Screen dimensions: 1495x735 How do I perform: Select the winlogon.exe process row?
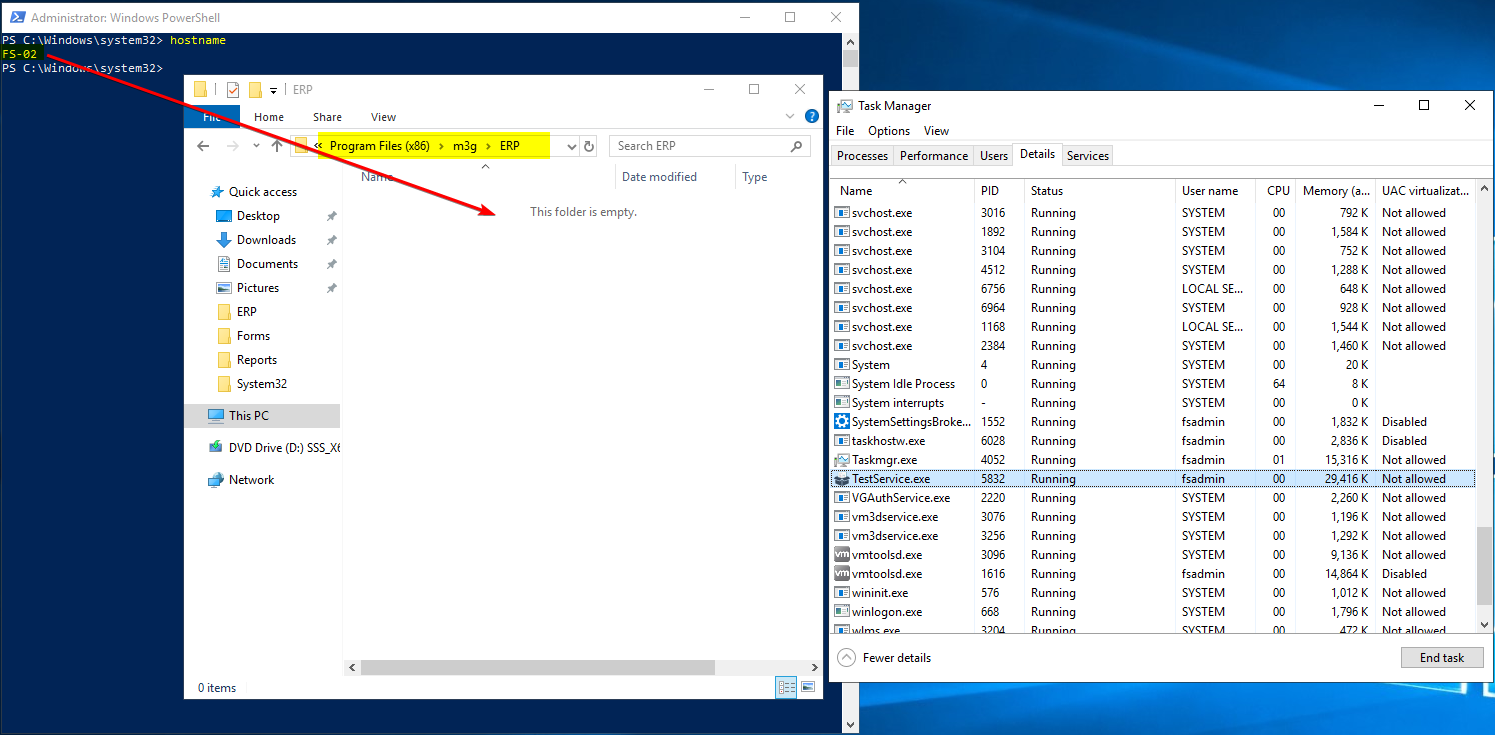coord(1154,612)
